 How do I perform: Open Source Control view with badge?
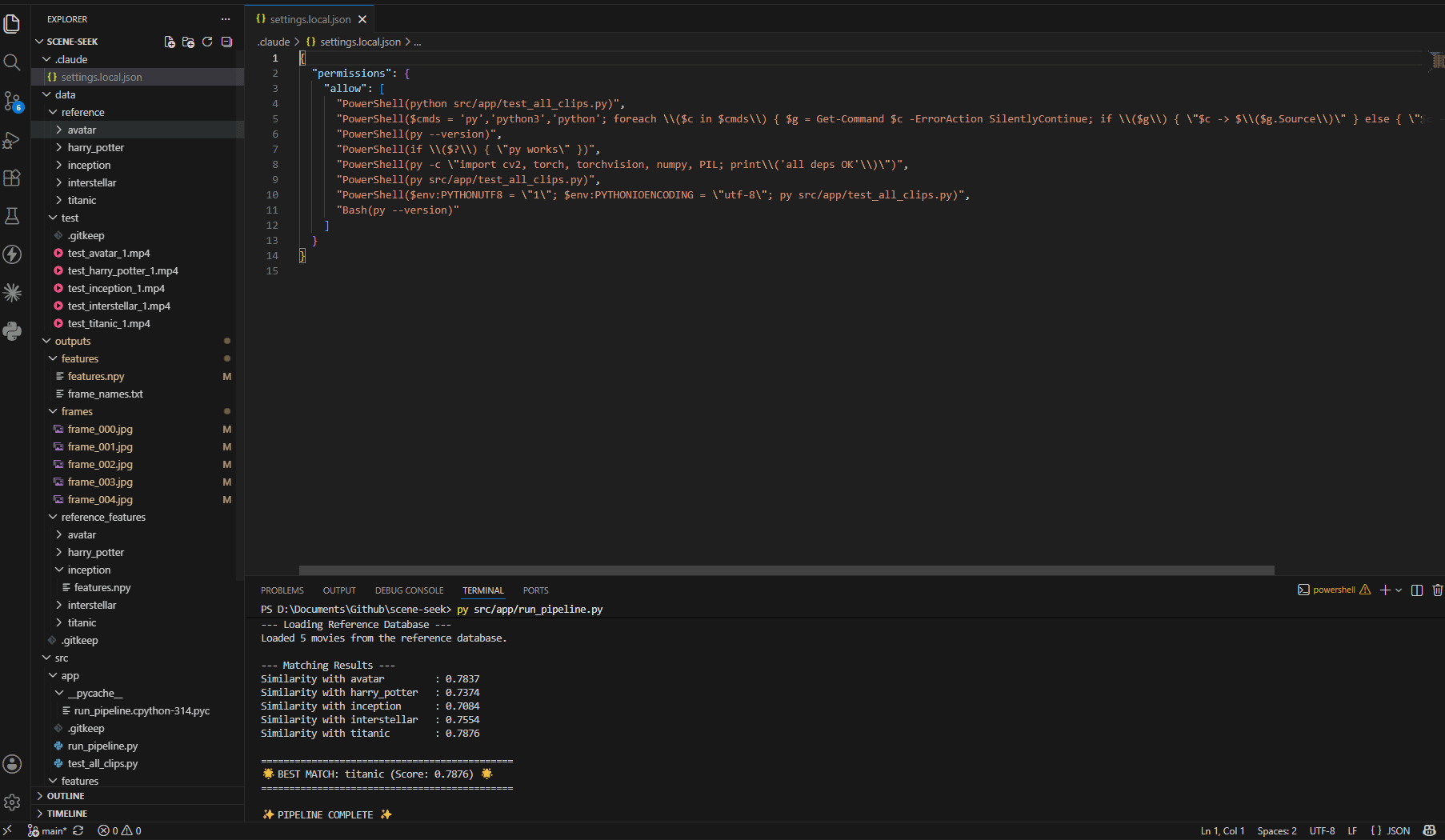(12, 101)
